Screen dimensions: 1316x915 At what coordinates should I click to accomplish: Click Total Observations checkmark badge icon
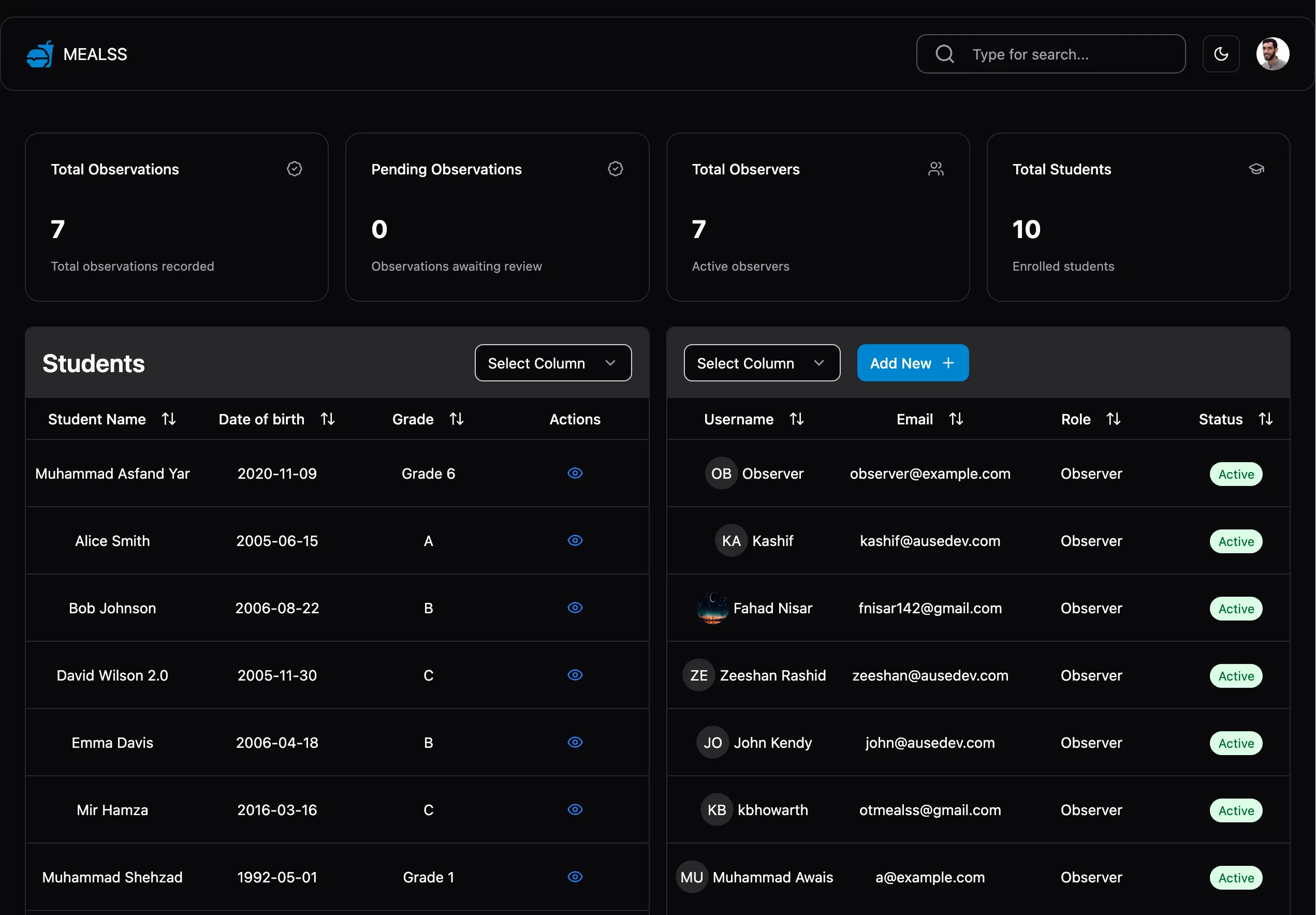tap(295, 169)
